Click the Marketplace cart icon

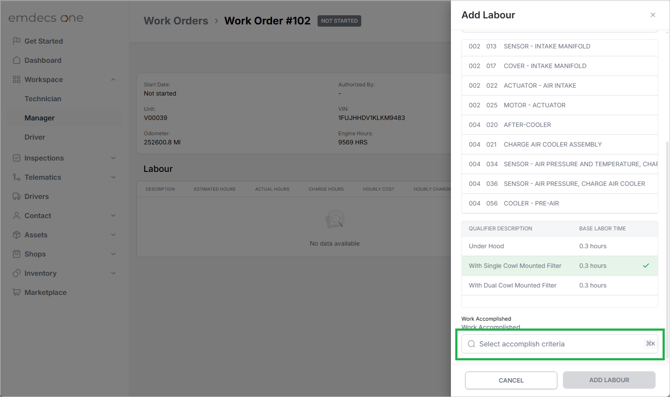17,292
